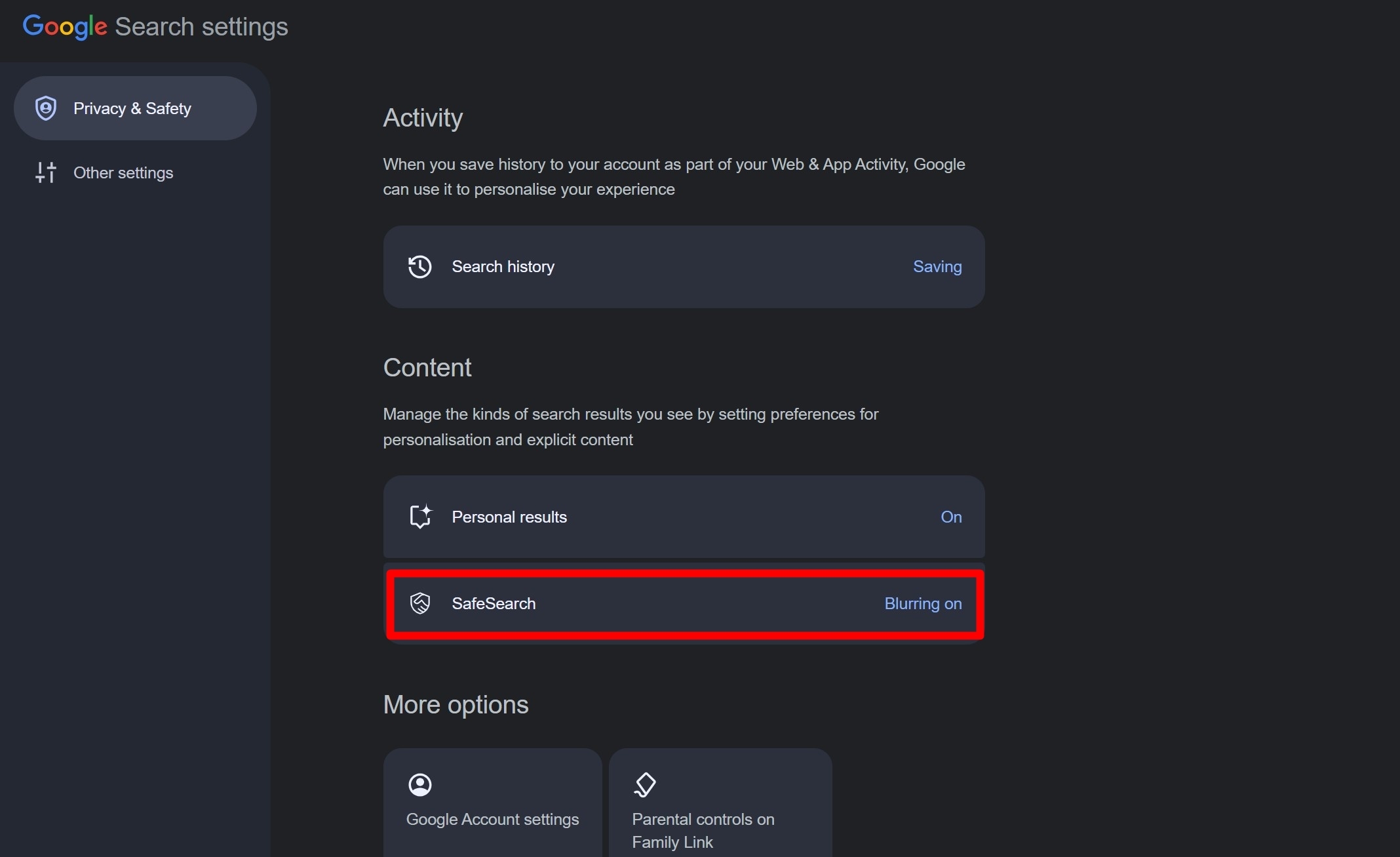Screen dimensions: 1400x857
Task: Click the Saving status link
Action: coord(937,267)
